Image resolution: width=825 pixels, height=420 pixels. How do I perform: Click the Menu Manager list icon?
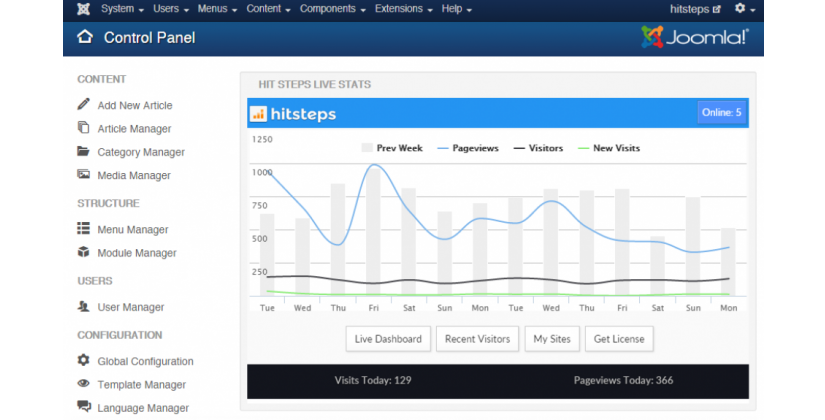83,228
